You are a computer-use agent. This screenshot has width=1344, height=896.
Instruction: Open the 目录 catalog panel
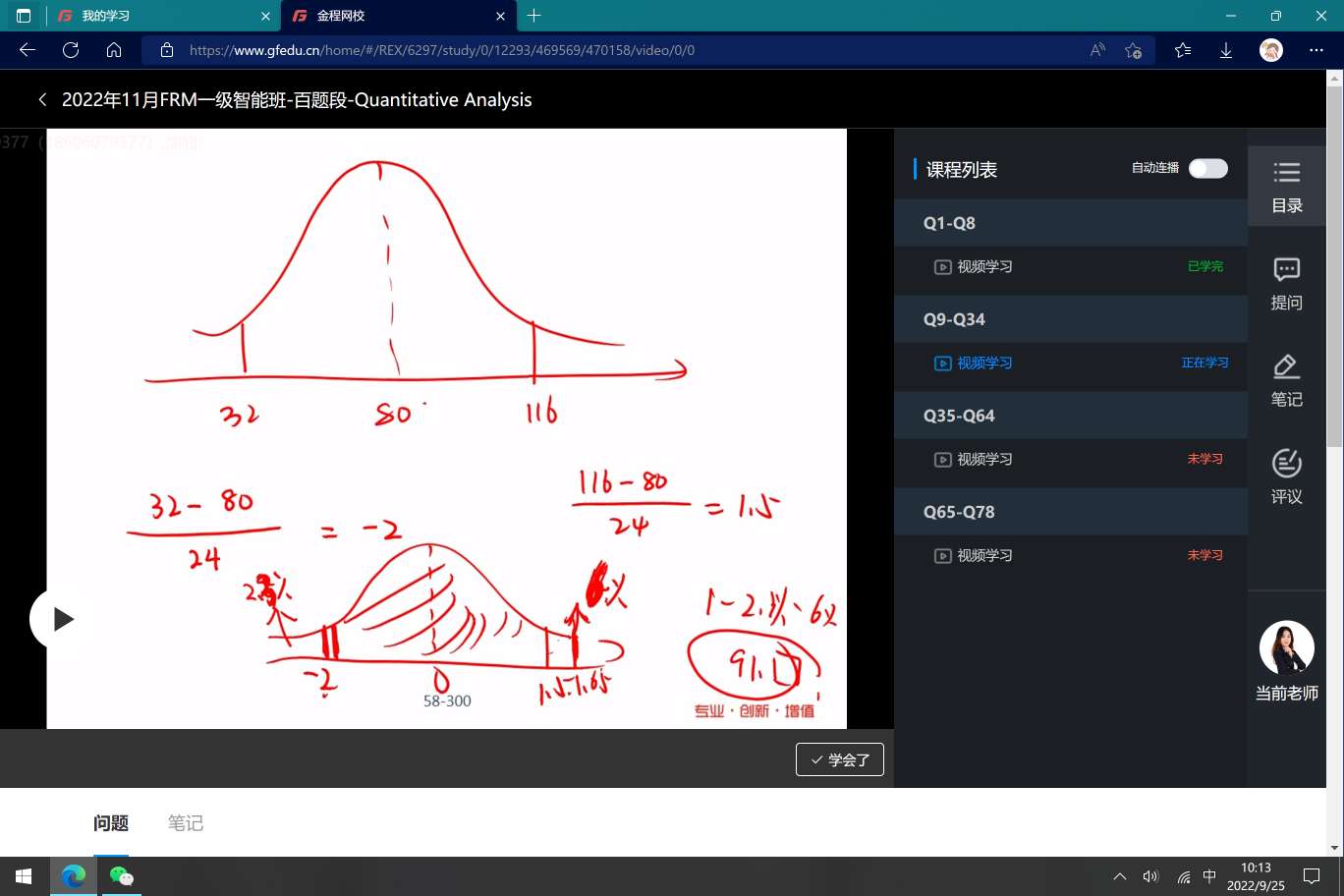click(x=1286, y=187)
